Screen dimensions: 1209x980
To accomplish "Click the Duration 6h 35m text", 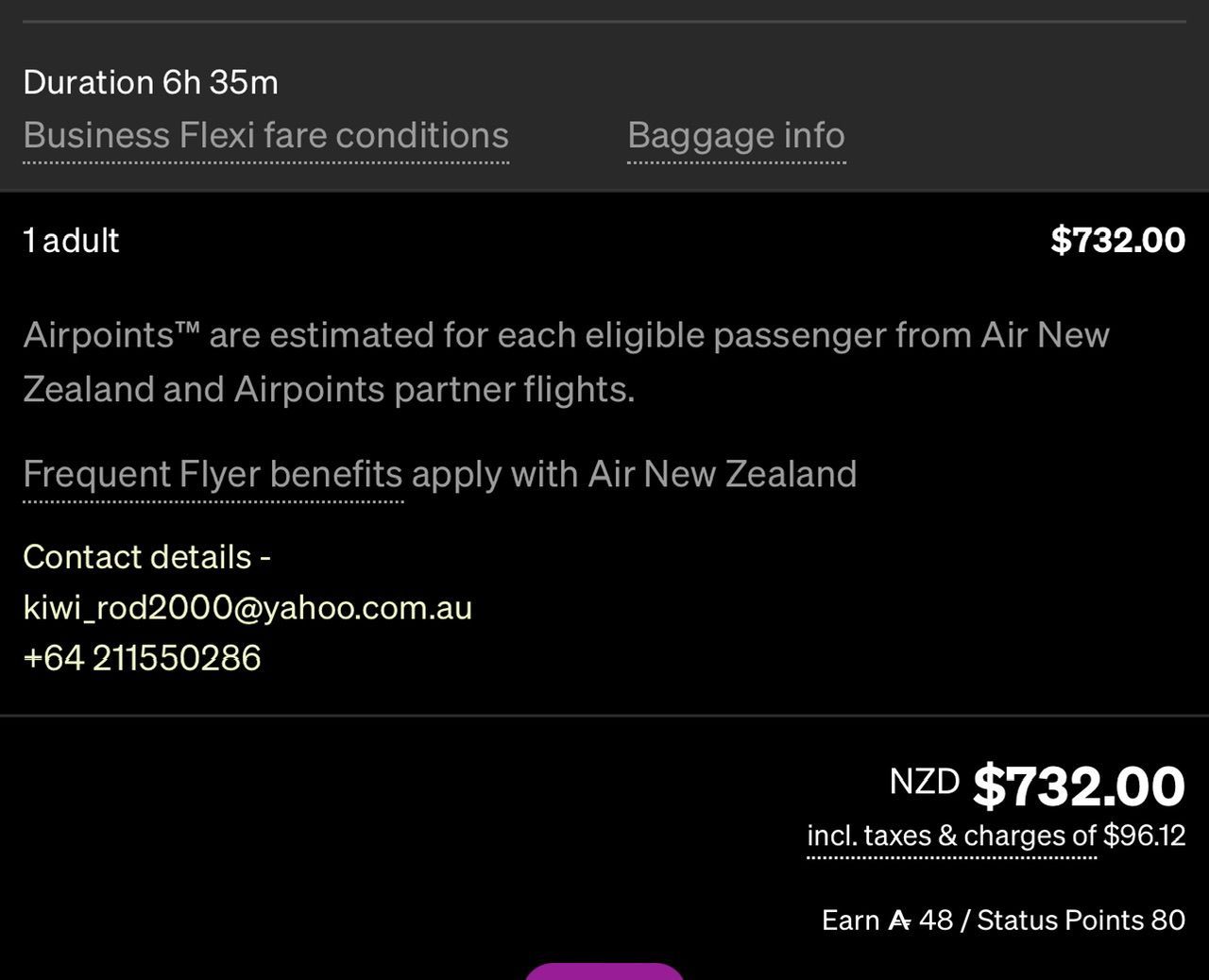I will pyautogui.click(x=150, y=83).
